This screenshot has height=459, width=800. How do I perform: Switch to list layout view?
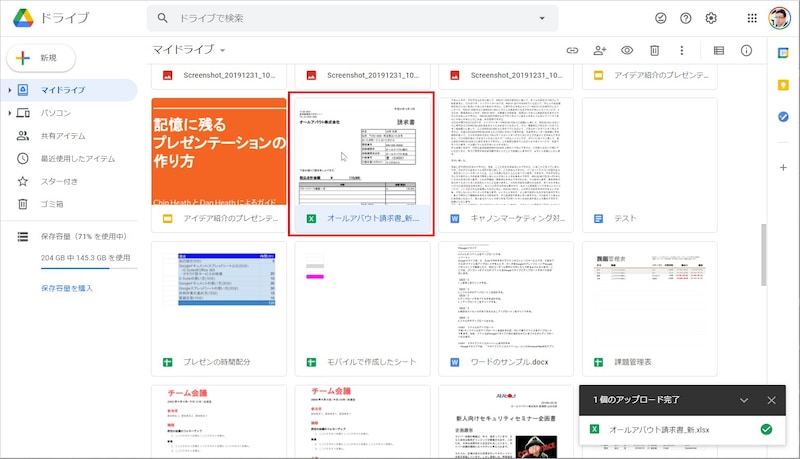pyautogui.click(x=719, y=50)
